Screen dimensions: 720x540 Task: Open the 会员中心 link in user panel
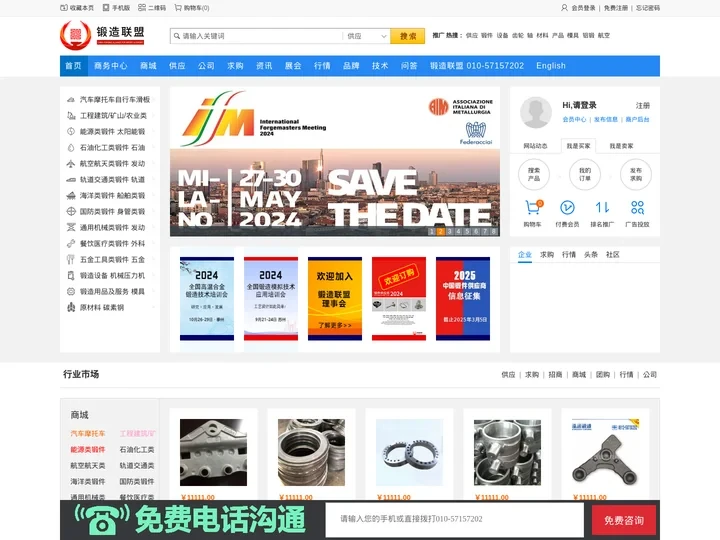pyautogui.click(x=574, y=119)
